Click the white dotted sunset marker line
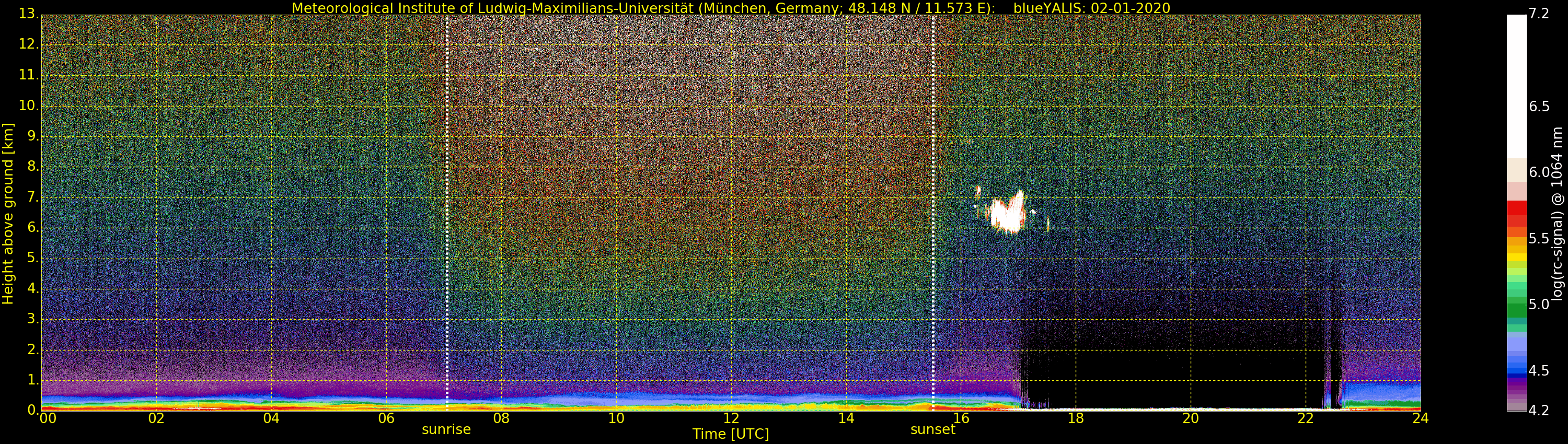The height and width of the screenshot is (444, 1568). [x=933, y=213]
